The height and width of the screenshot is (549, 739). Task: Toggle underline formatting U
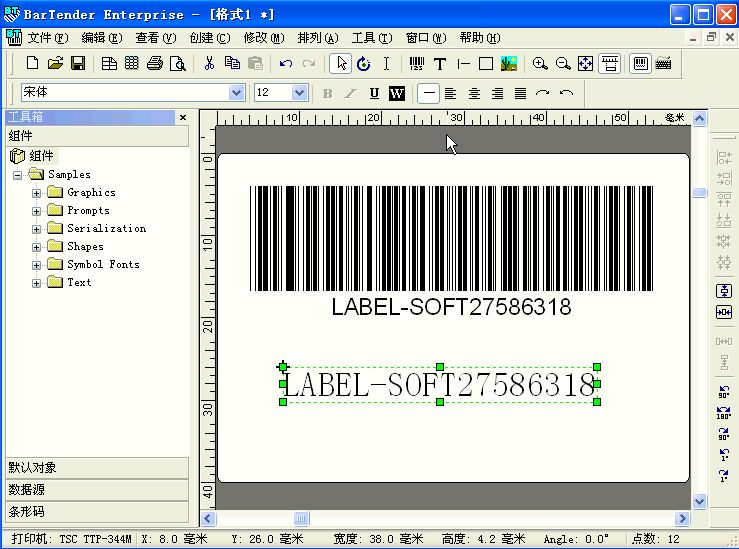tap(374, 93)
